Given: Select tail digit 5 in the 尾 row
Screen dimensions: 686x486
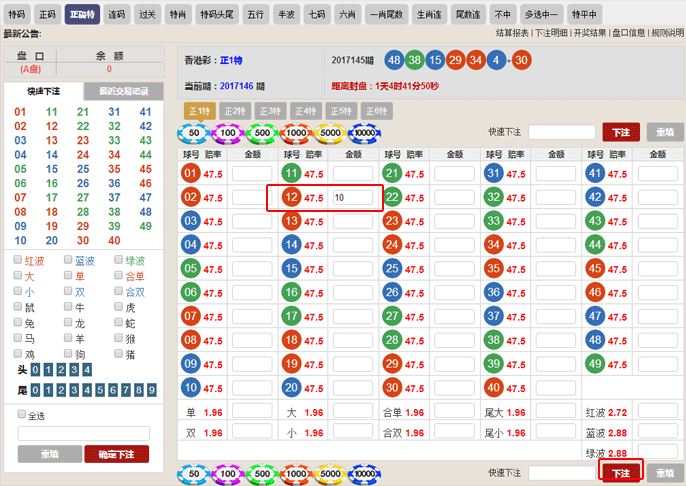Looking at the screenshot, I should click(x=101, y=389).
